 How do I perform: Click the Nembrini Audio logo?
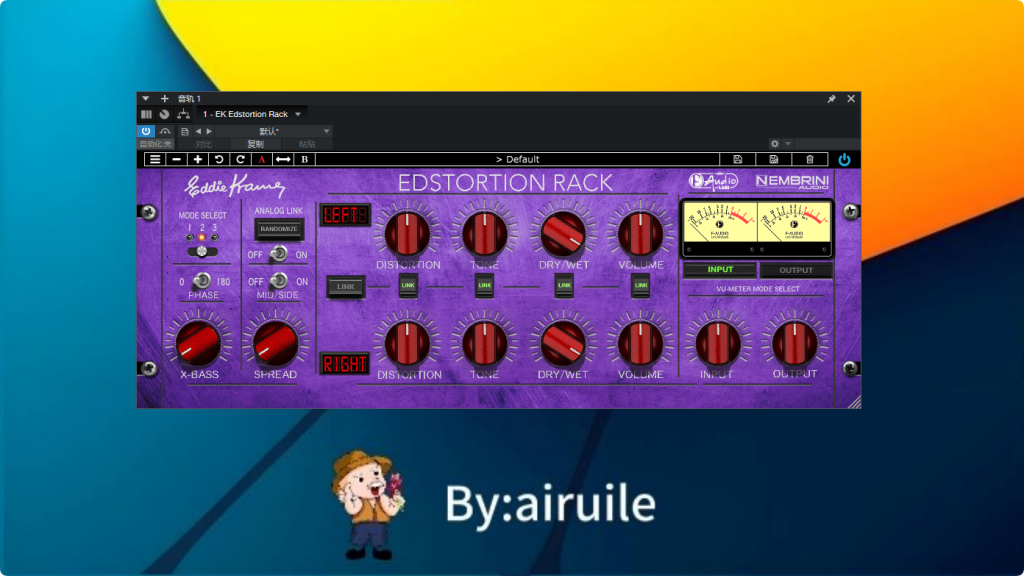click(792, 181)
